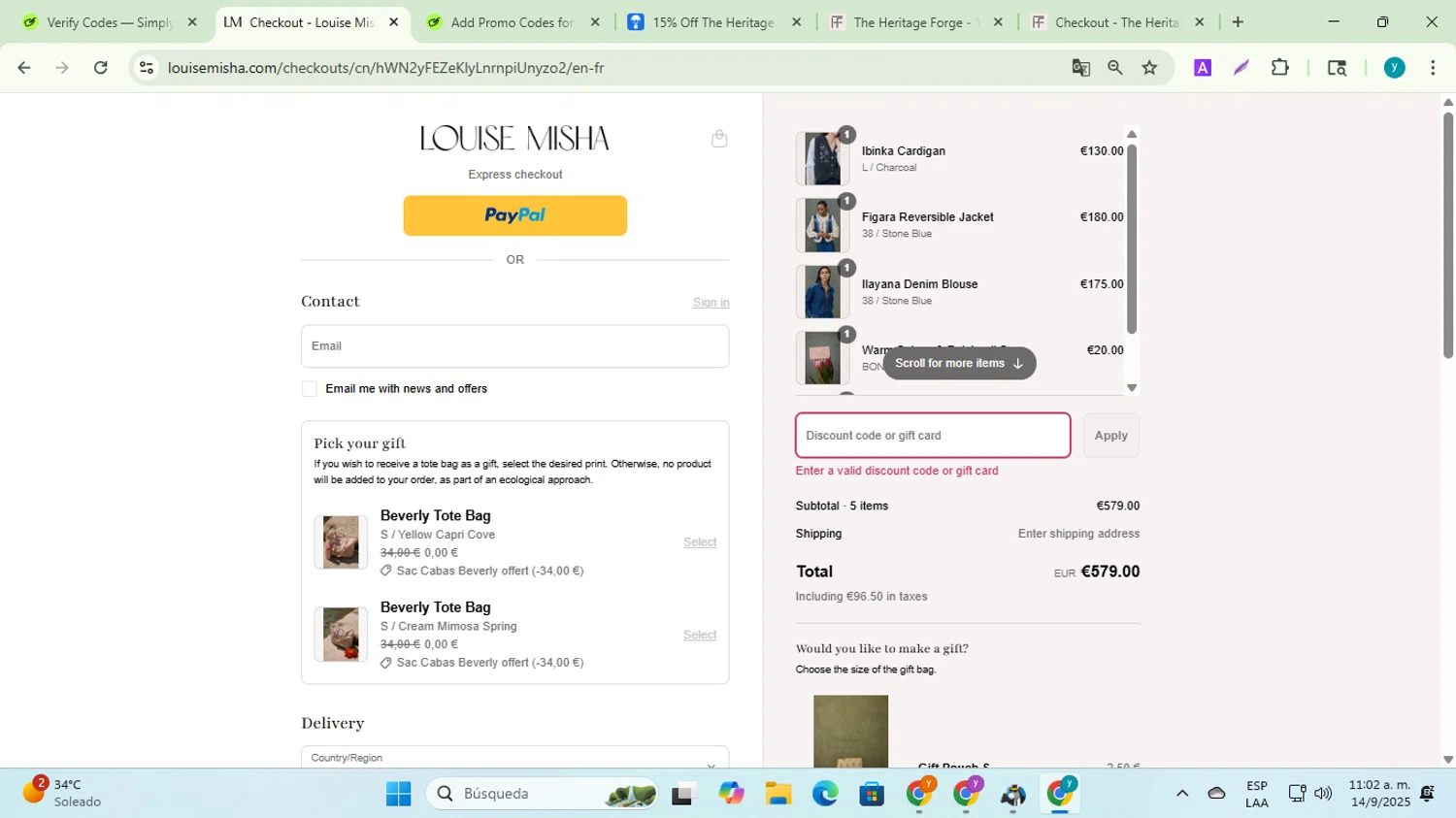
Task: Open notification center bell icon
Action: coord(1427,794)
